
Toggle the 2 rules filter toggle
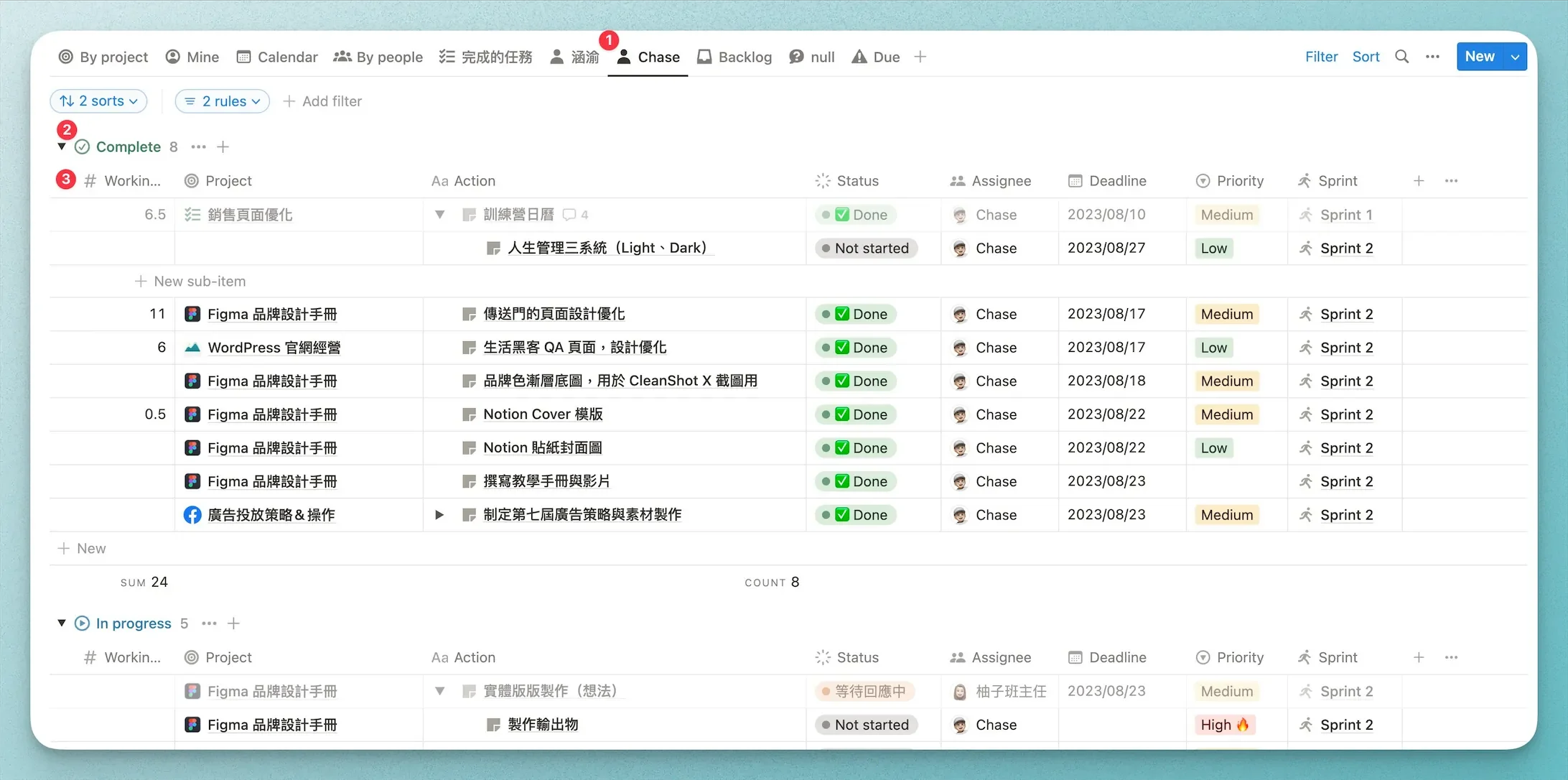pos(221,101)
